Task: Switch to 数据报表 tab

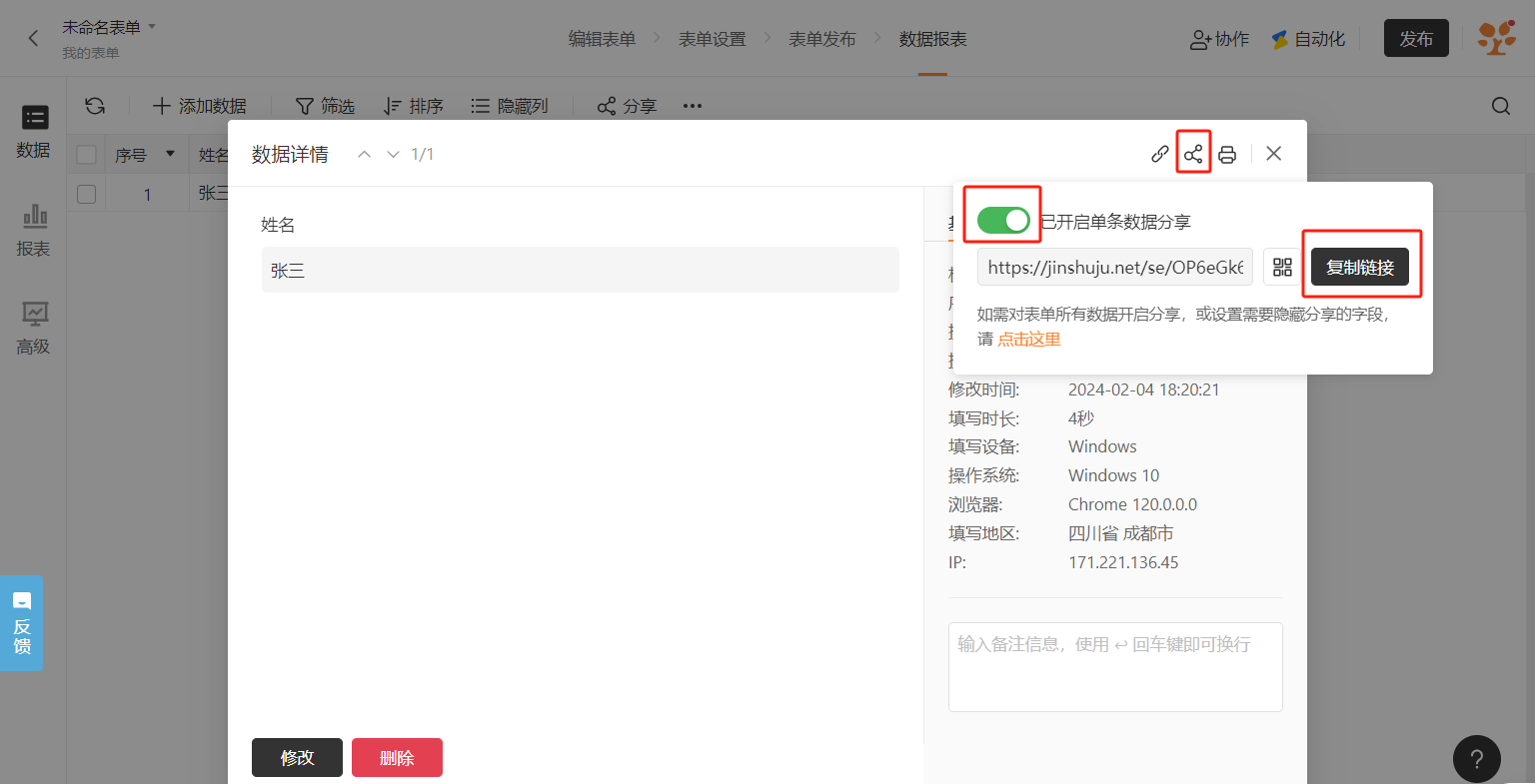Action: [x=932, y=39]
